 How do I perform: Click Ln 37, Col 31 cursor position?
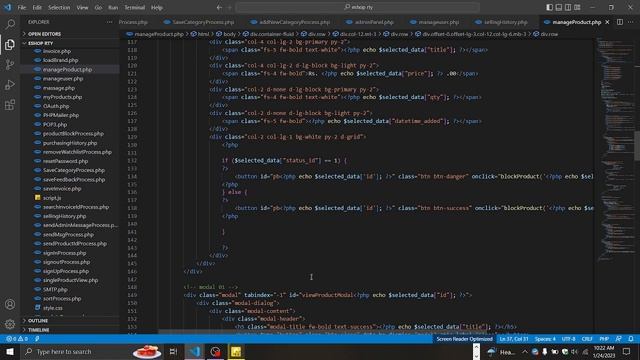click(x=514, y=339)
